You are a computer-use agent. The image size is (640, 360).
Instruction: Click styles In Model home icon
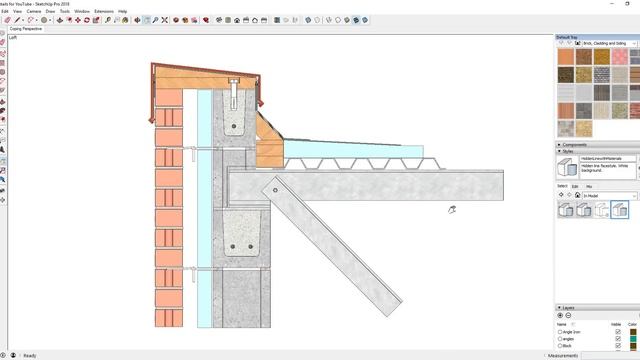[577, 196]
